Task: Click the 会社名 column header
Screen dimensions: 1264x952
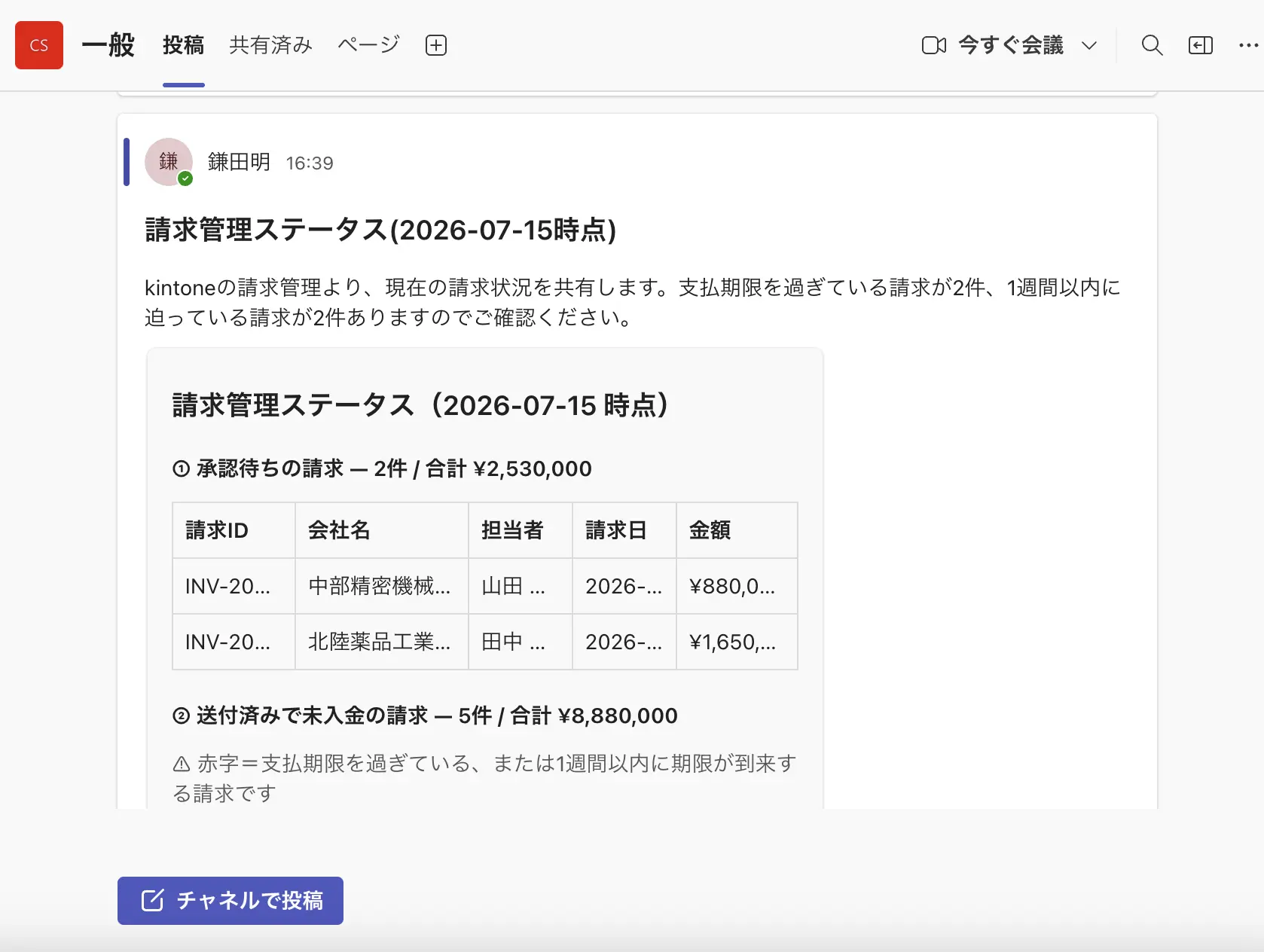Action: (x=381, y=530)
